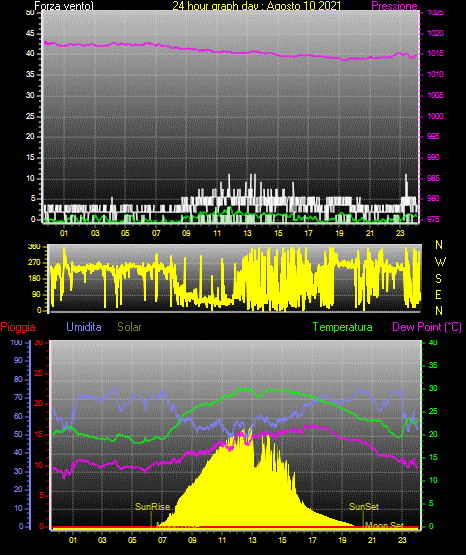
Task: Click the 1020 pressure scale value
Action: tap(436, 33)
